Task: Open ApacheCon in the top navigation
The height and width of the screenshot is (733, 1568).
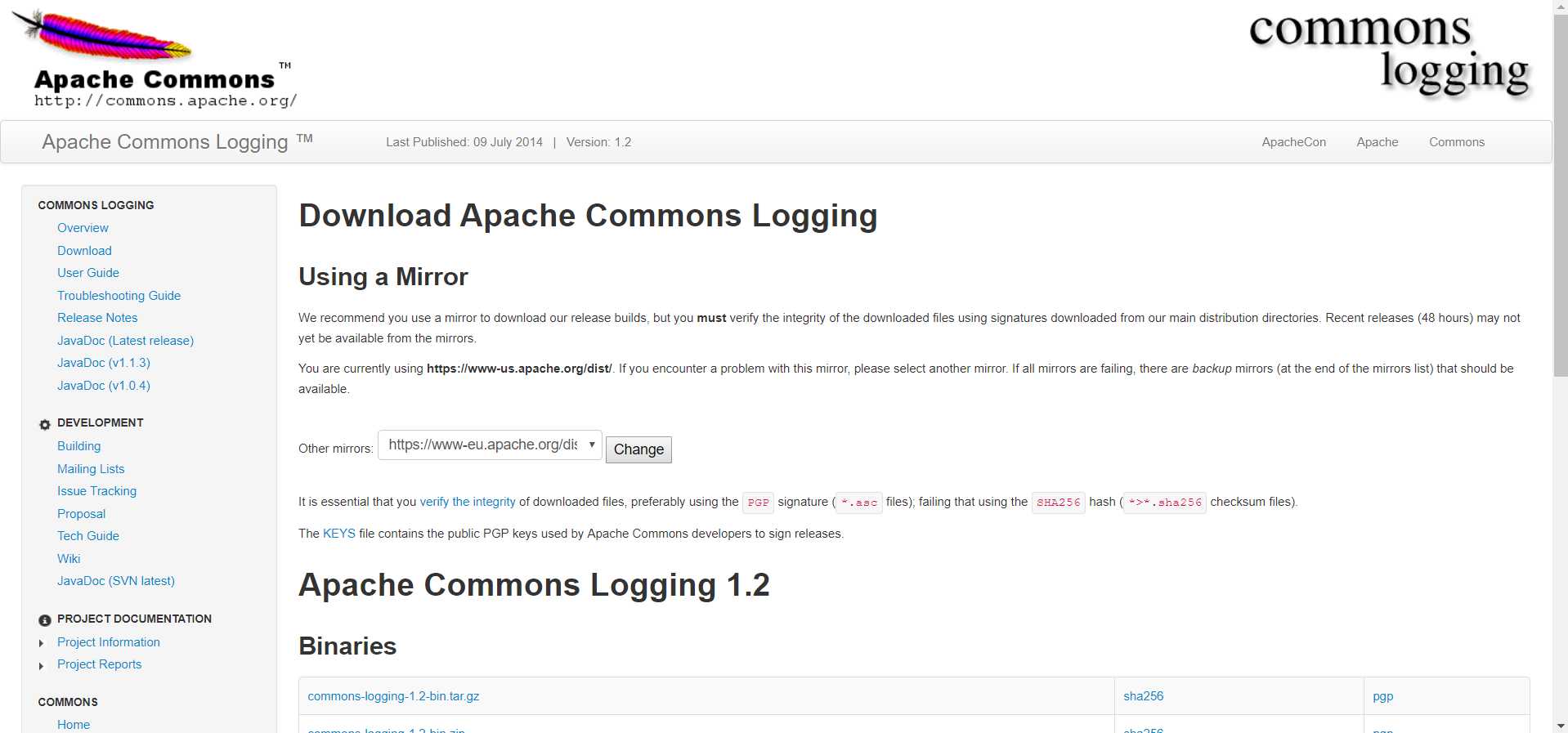Action: click(1293, 142)
